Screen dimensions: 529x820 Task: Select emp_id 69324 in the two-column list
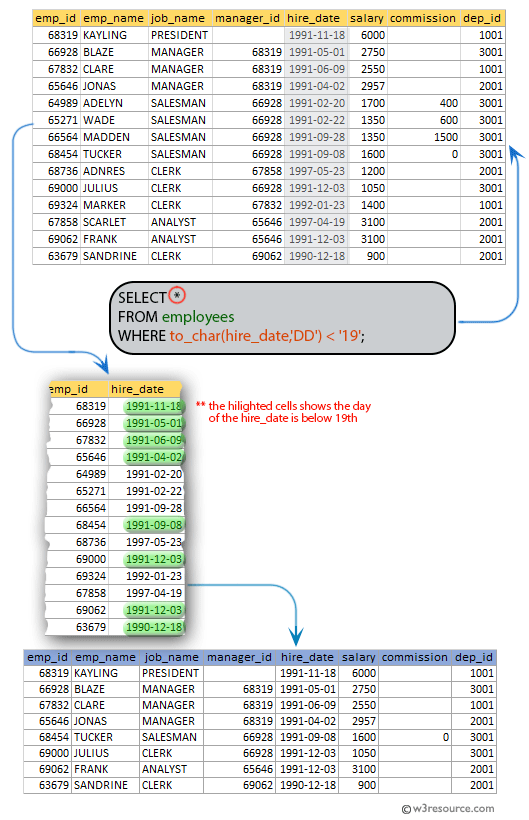click(x=91, y=576)
